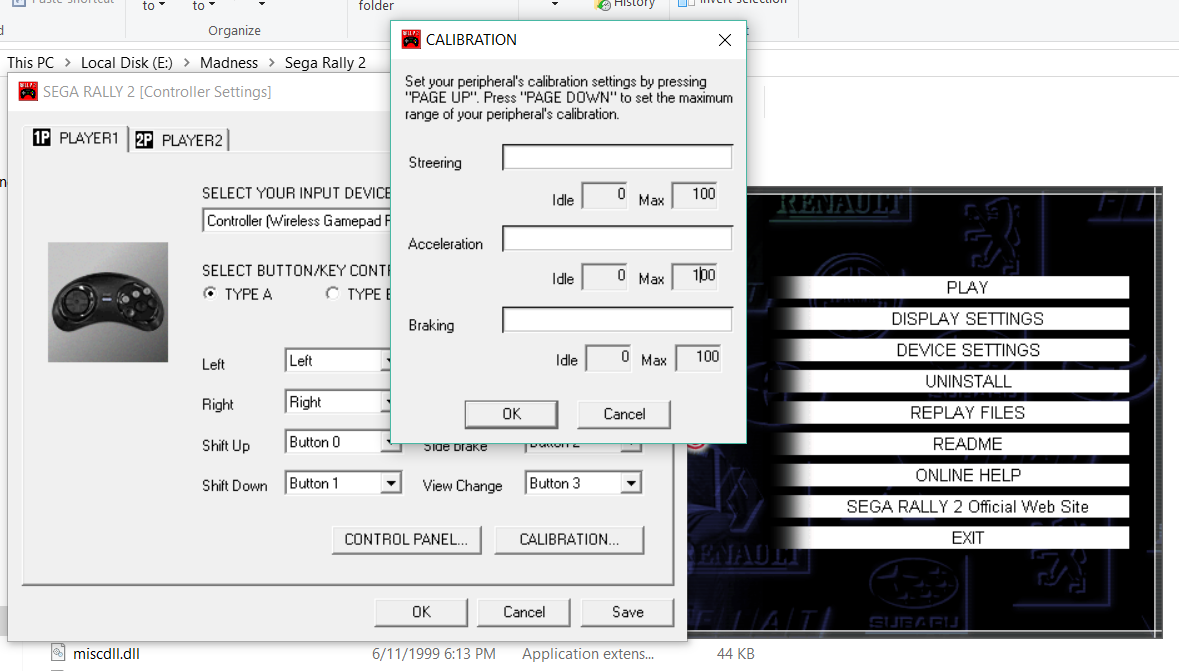Screen dimensions: 1179x671
Task: Select the miscdll.dll file name
Action: (x=106, y=654)
